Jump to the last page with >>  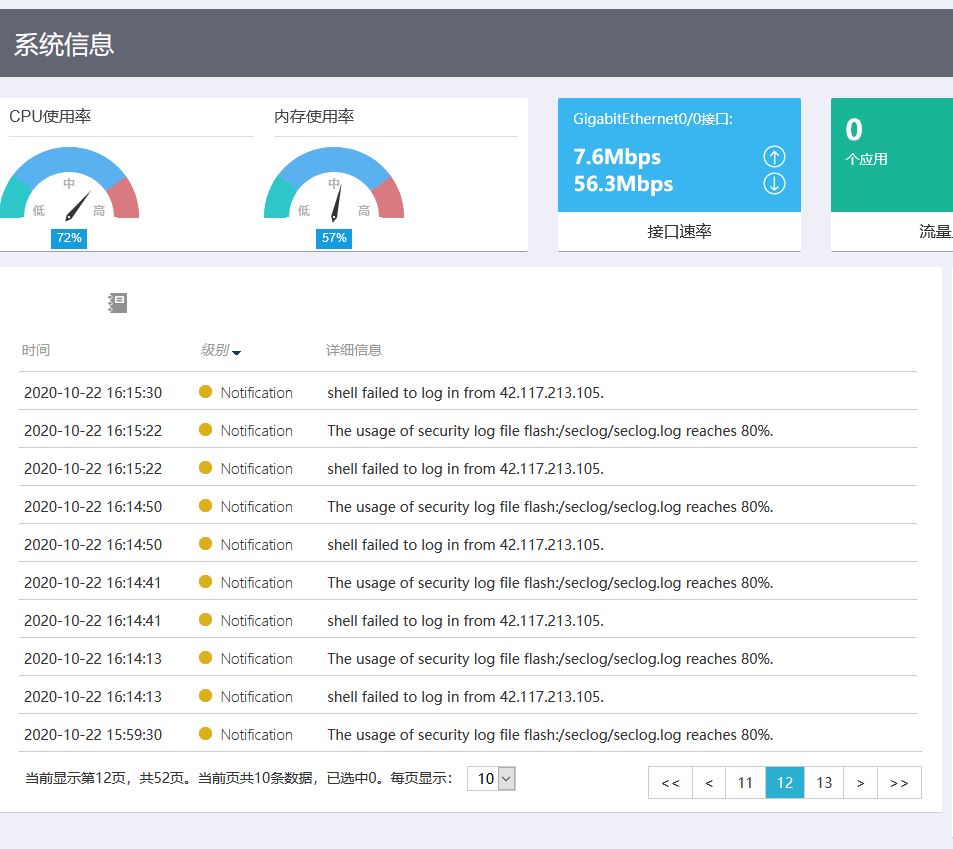[x=899, y=783]
